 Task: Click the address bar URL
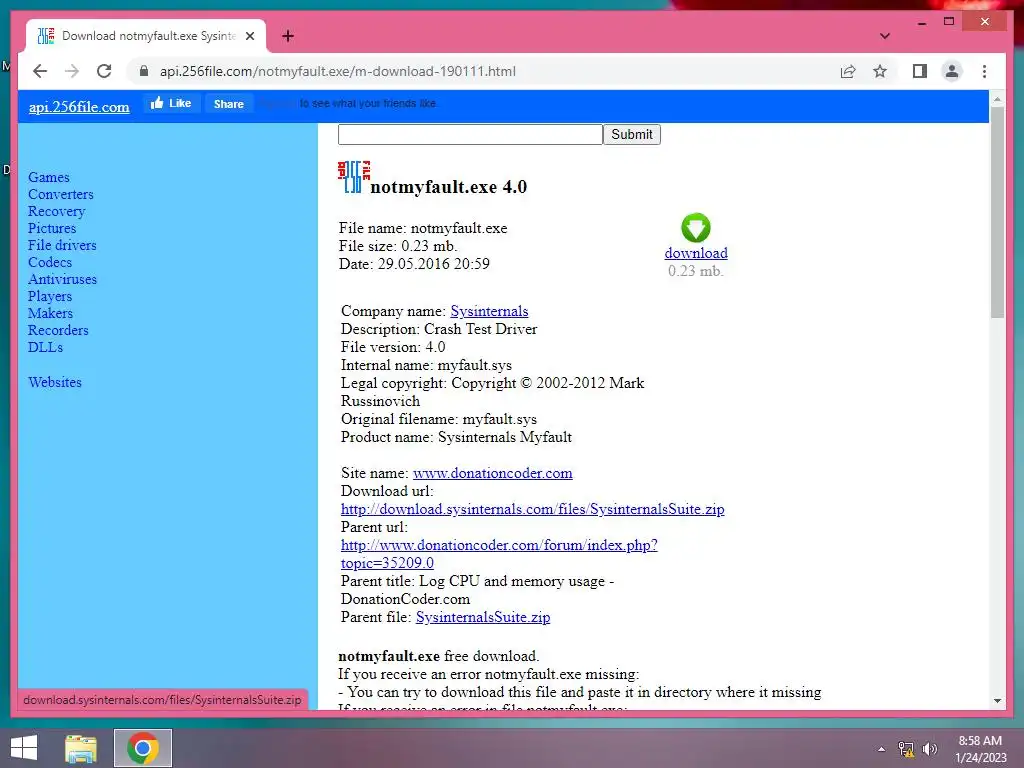338,71
